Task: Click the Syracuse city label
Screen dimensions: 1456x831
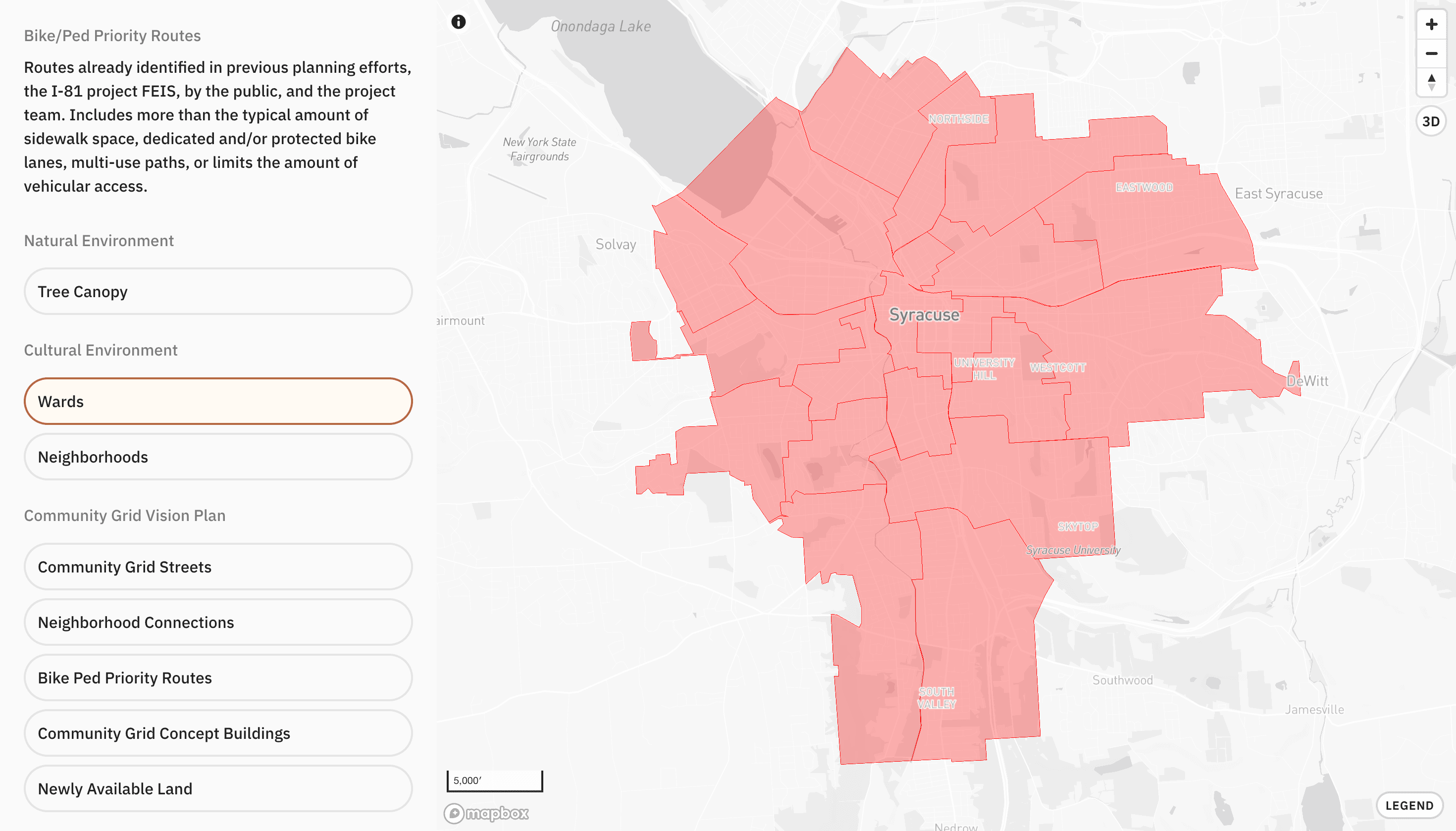Action: [924, 315]
